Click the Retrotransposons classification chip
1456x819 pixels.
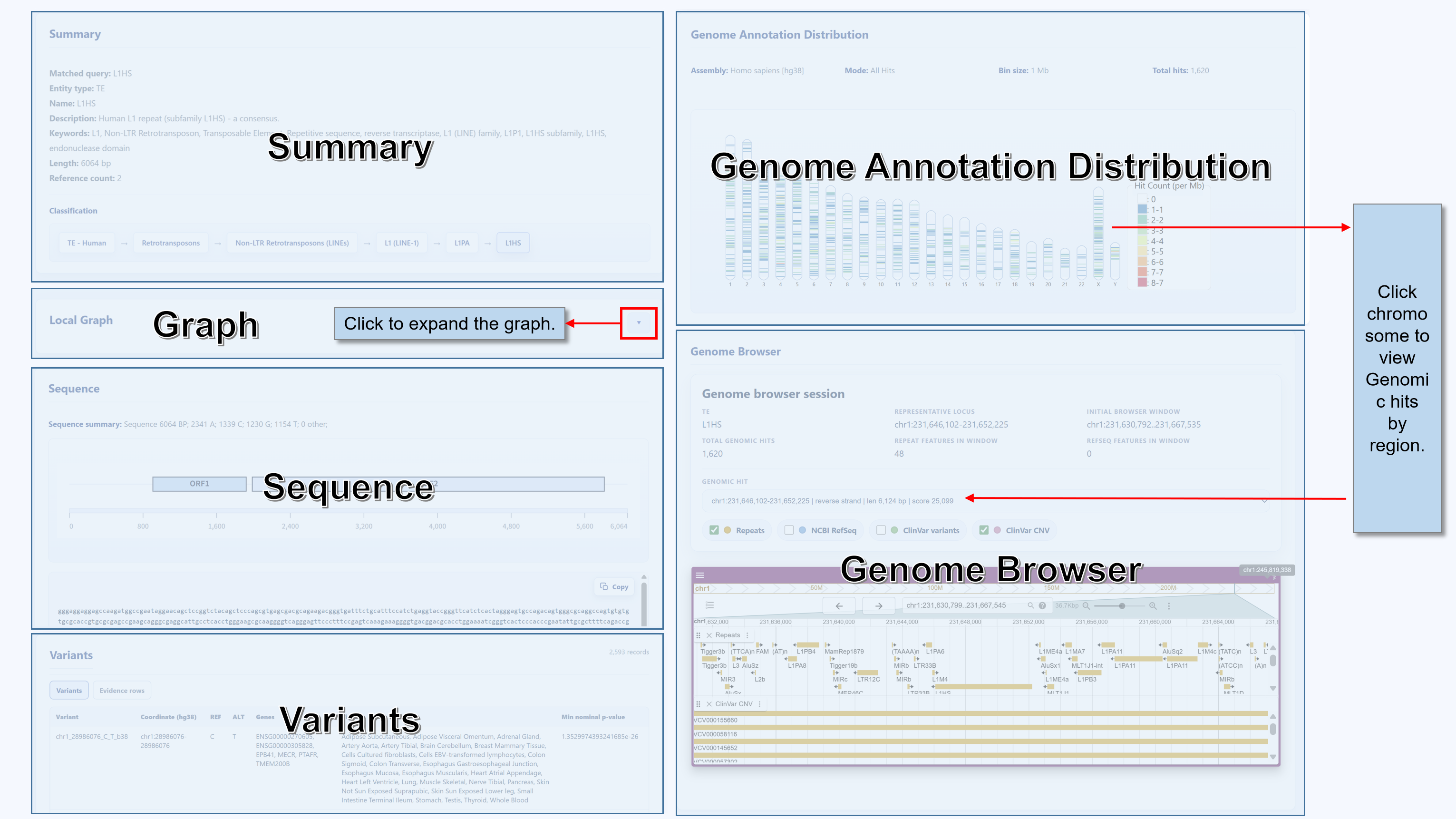[171, 243]
